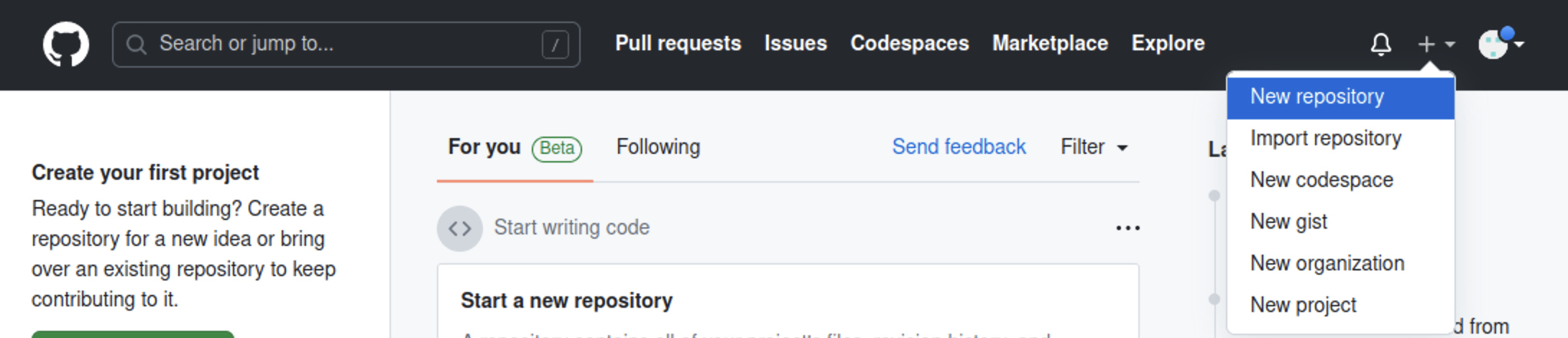Click the GitHub Octocat logo
Image resolution: width=1568 pixels, height=338 pixels.
[66, 44]
